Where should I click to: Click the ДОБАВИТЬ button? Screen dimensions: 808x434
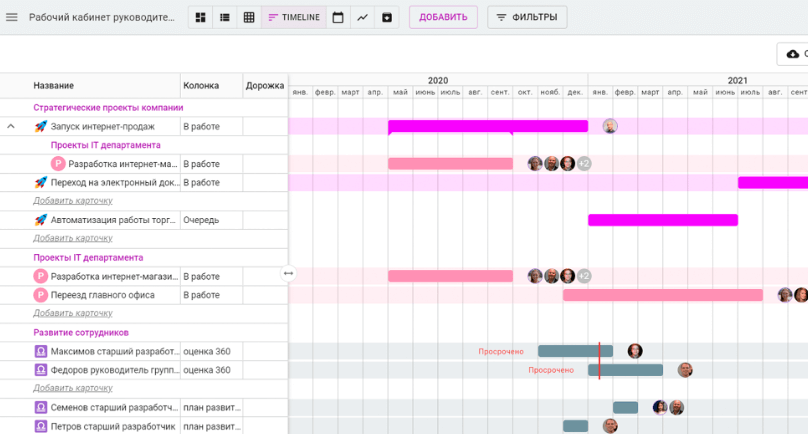[x=443, y=17]
